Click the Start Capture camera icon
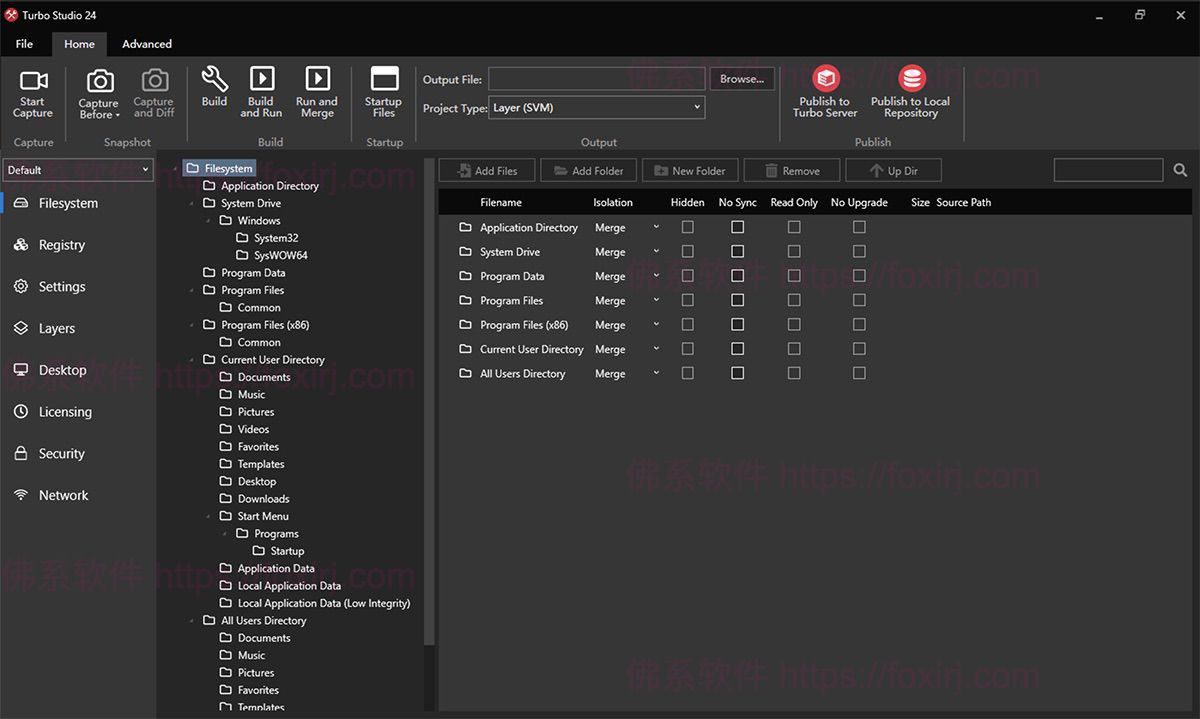Image resolution: width=1200 pixels, height=719 pixels. [33, 81]
